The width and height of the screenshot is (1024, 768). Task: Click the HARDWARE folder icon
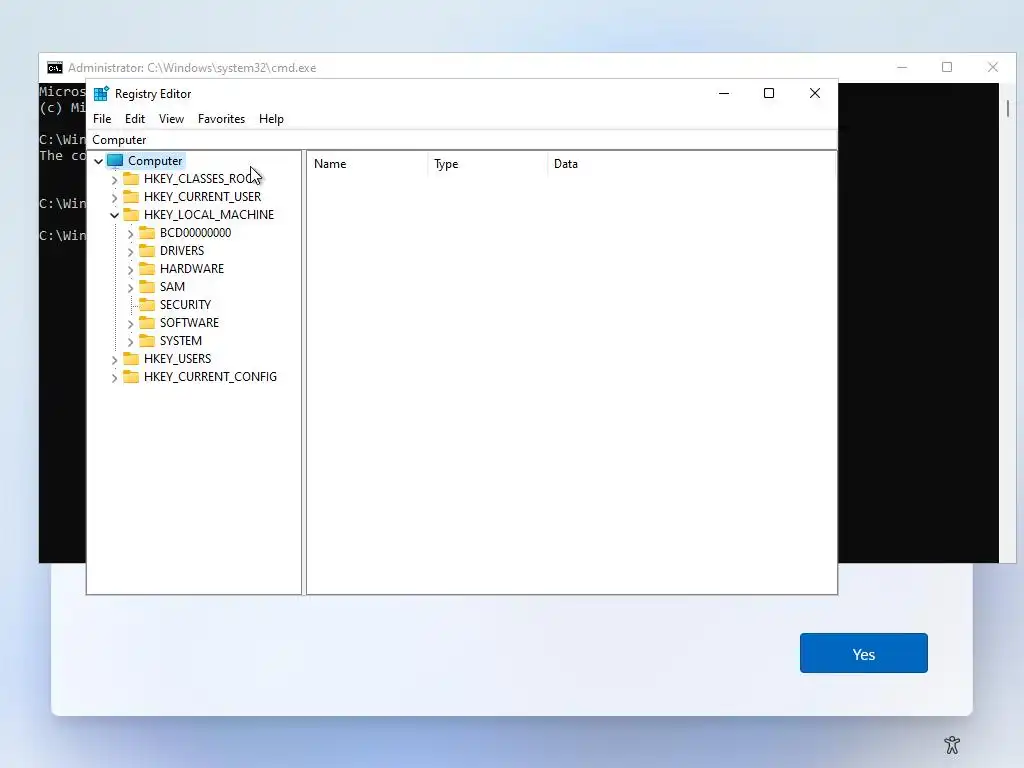click(x=147, y=268)
